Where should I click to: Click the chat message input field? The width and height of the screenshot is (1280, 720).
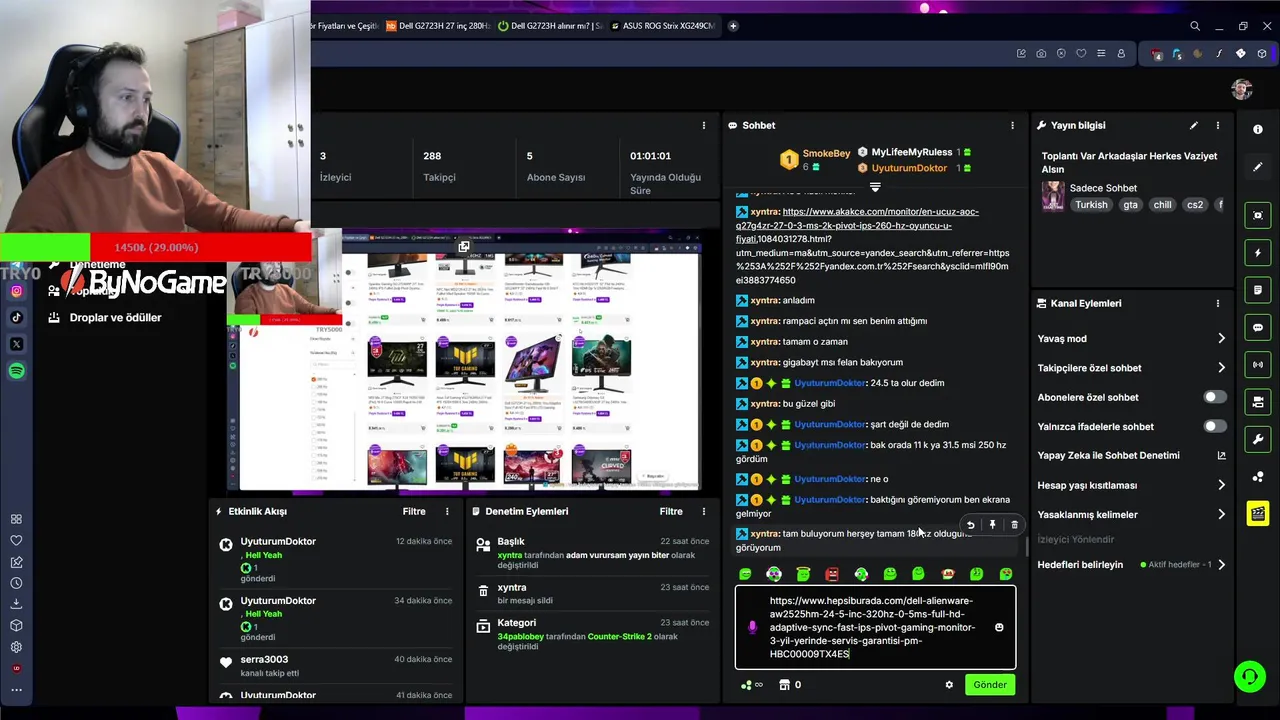[x=875, y=627]
